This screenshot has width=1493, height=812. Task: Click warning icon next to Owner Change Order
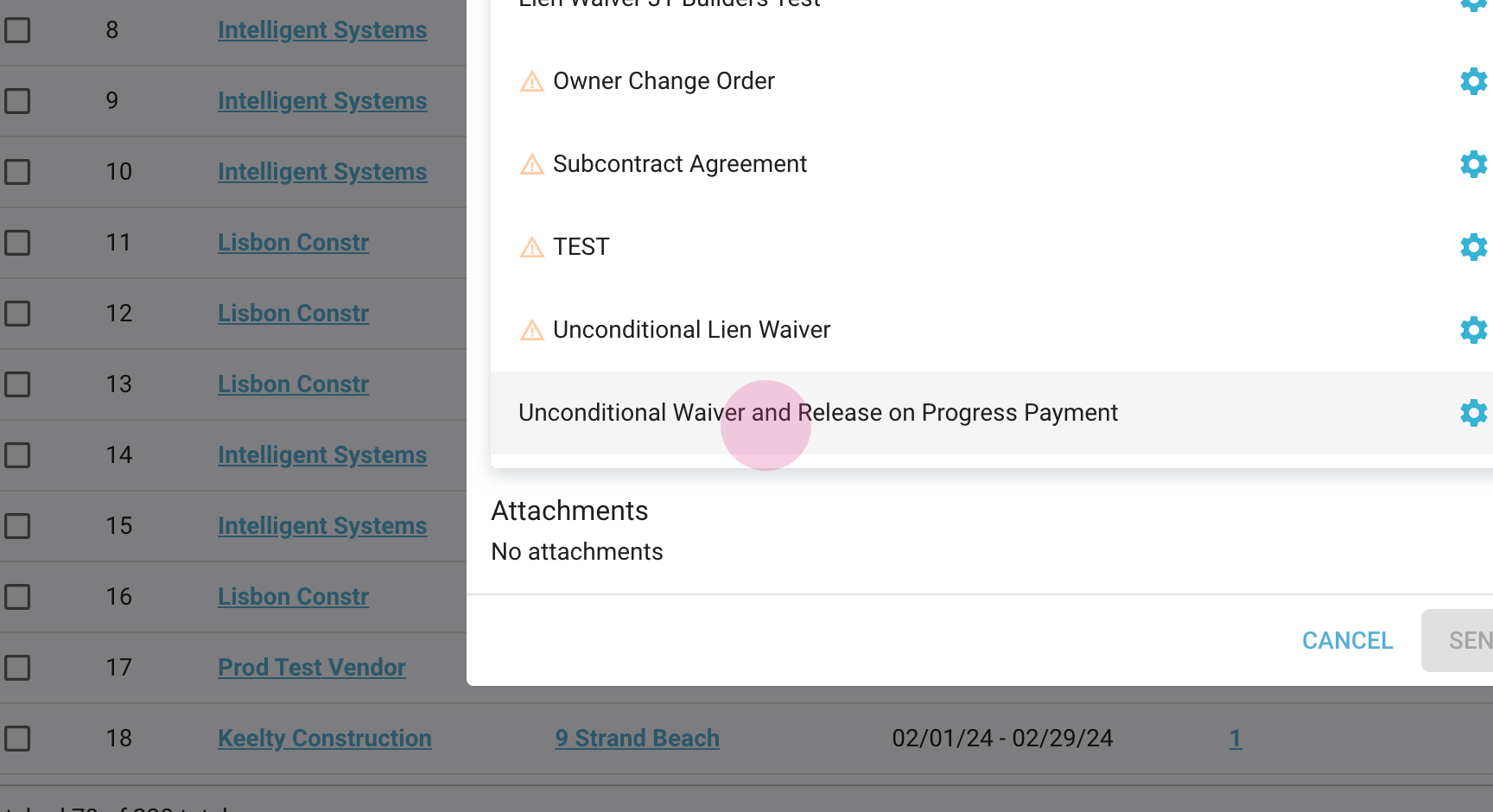tap(532, 82)
